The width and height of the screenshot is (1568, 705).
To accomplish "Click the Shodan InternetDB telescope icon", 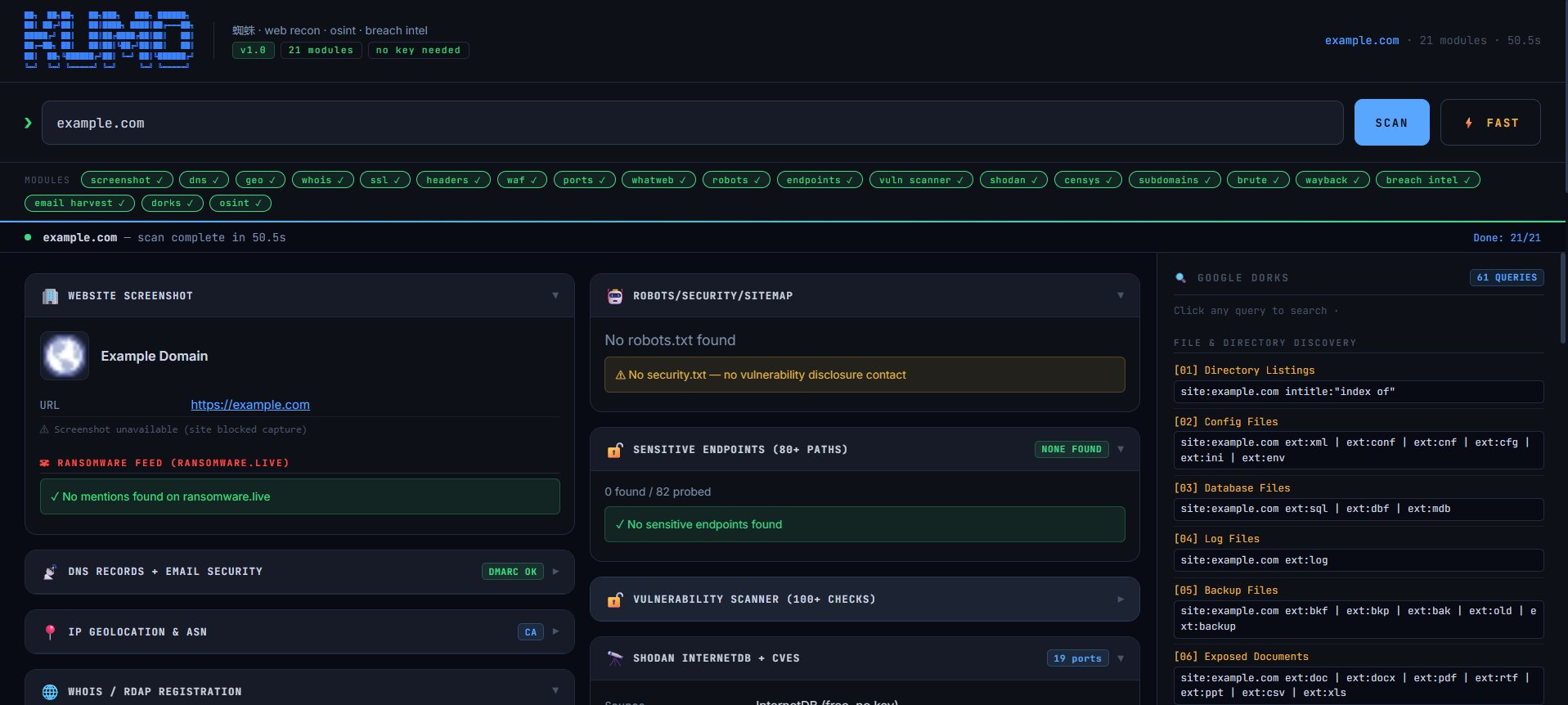I will (x=615, y=658).
